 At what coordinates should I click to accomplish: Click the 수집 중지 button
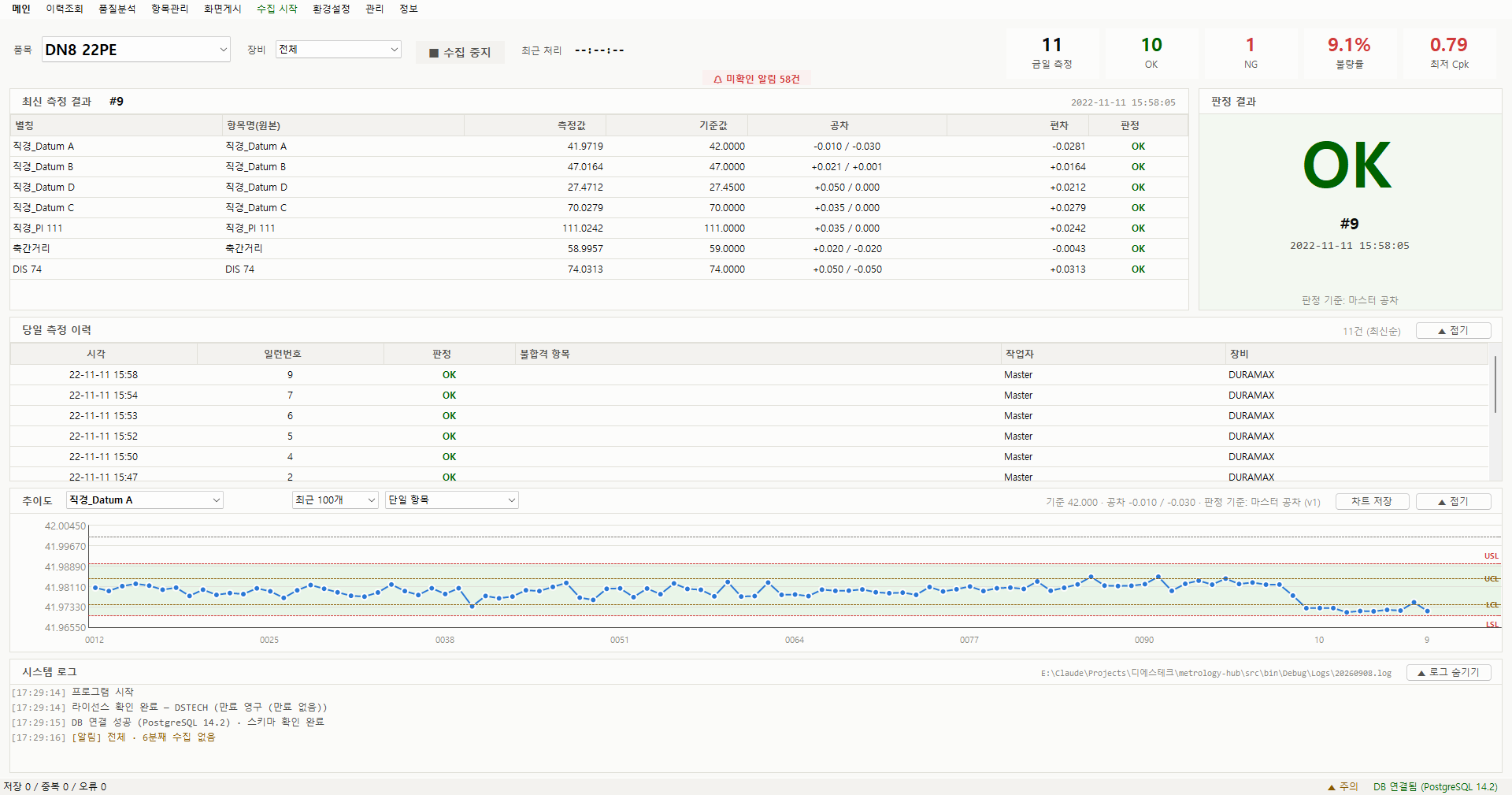[x=460, y=52]
